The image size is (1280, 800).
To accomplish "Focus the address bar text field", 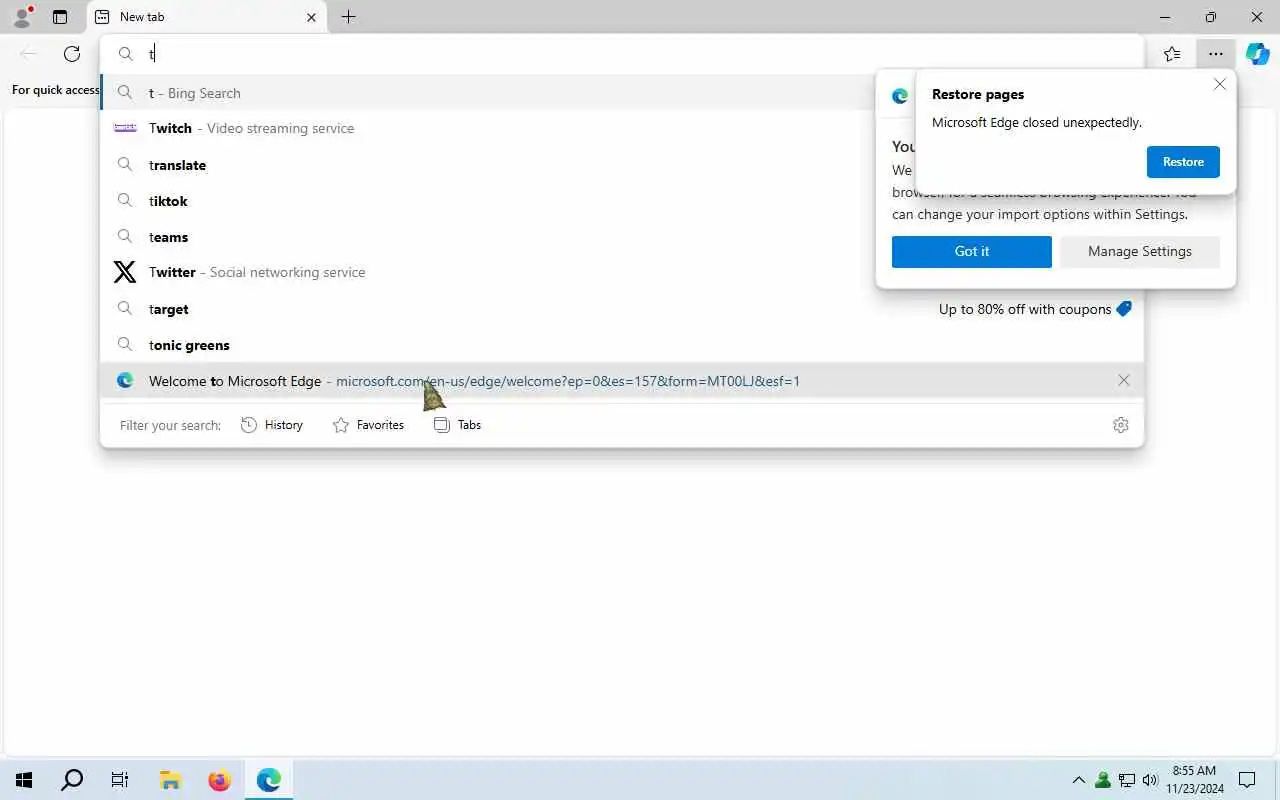I will click(622, 54).
